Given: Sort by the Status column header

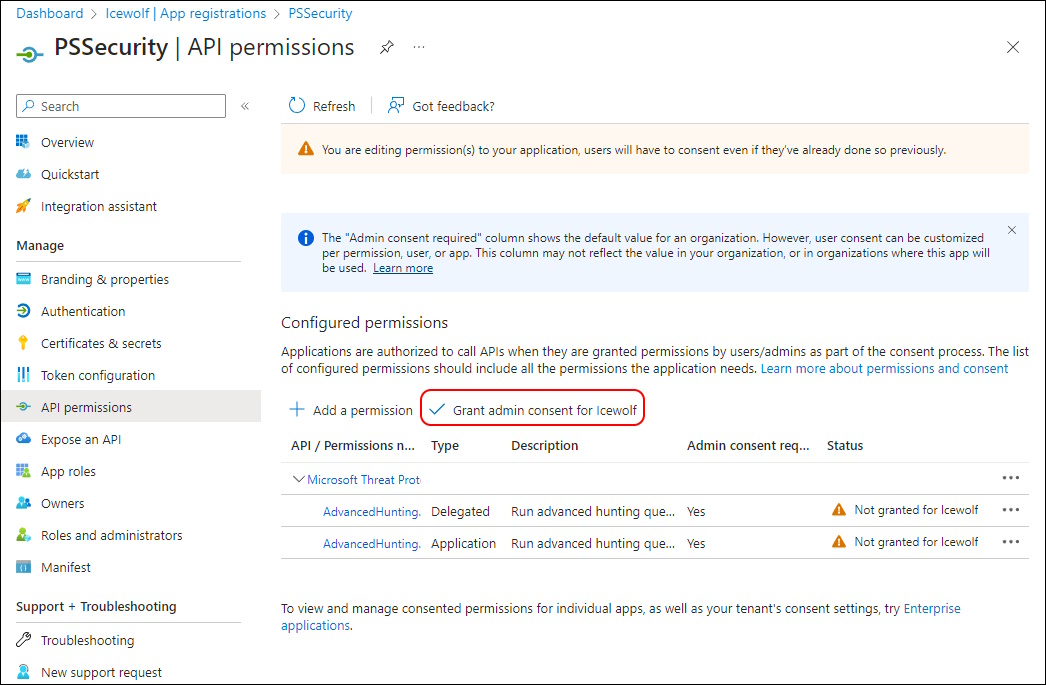Looking at the screenshot, I should click(x=845, y=446).
